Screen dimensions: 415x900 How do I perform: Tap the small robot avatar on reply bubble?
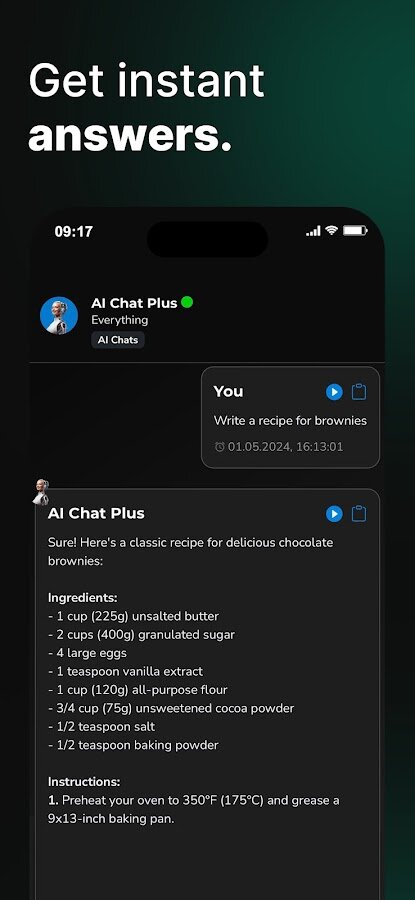41,492
